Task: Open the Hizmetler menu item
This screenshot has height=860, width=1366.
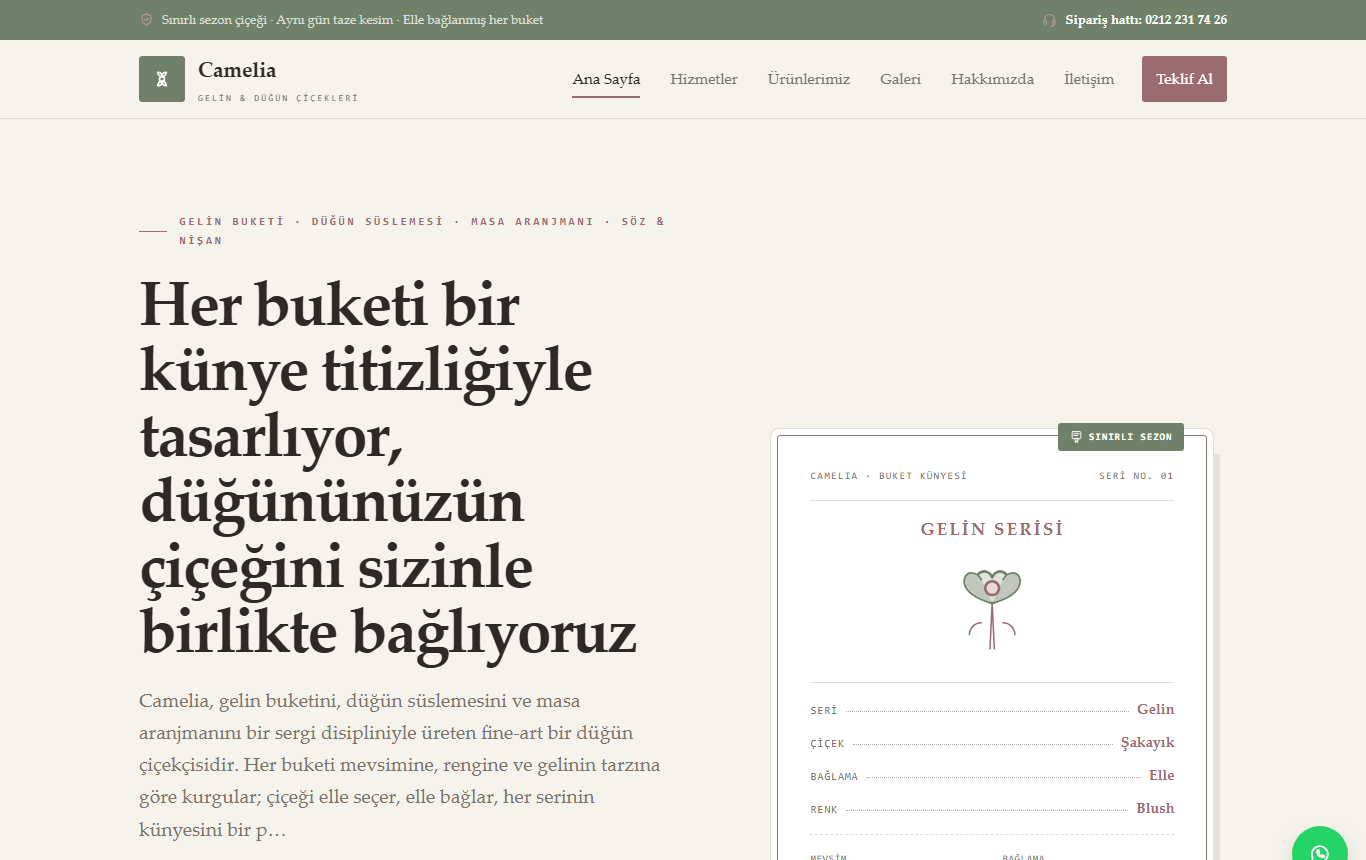Action: (x=704, y=79)
